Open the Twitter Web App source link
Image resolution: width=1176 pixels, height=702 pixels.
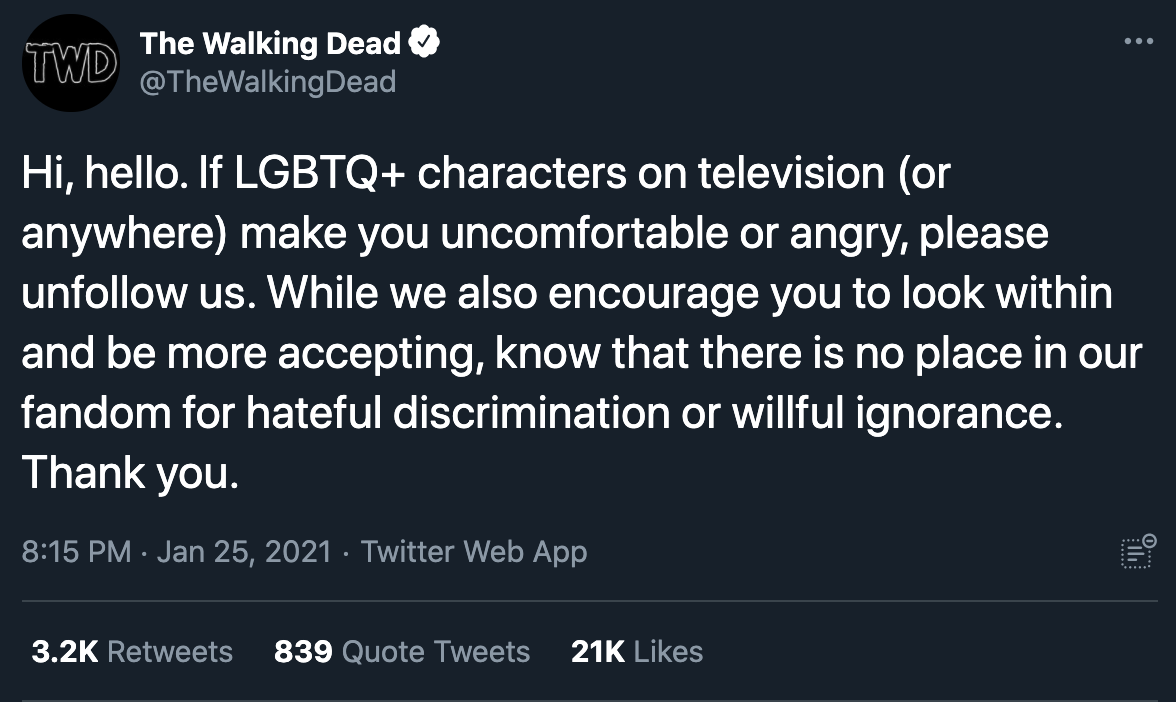click(473, 552)
